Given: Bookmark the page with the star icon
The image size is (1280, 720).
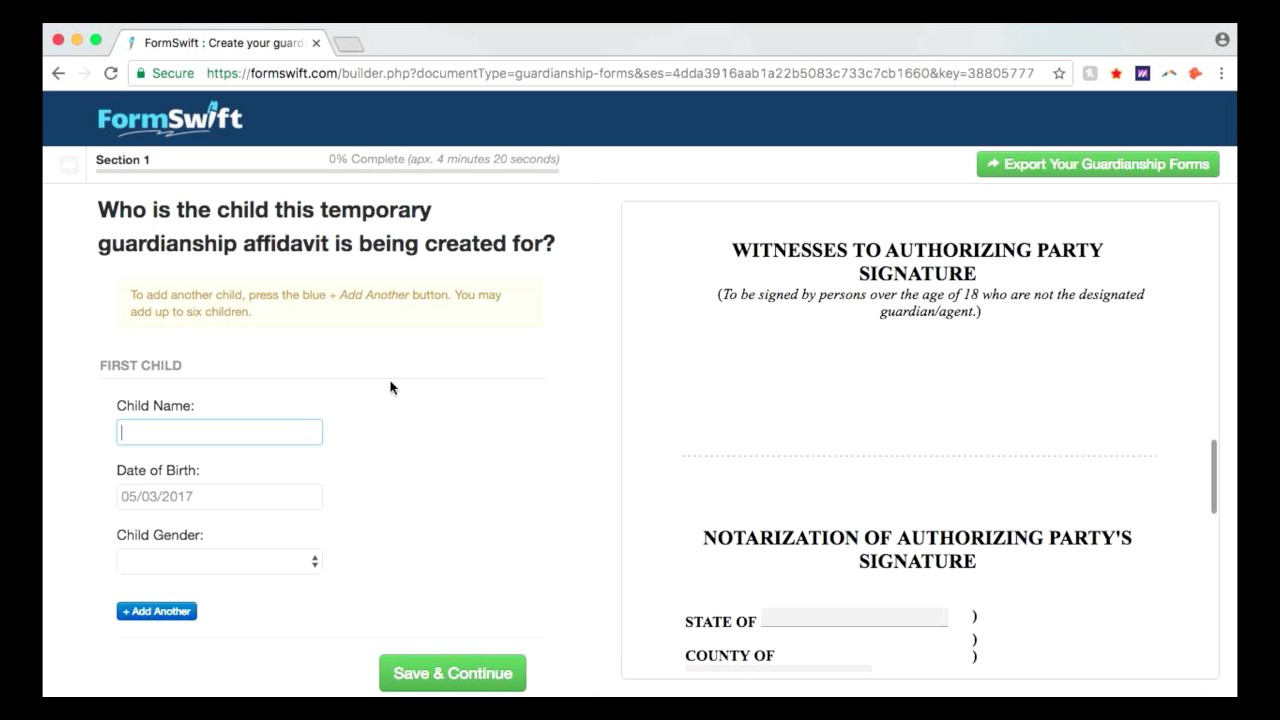Looking at the screenshot, I should tap(1059, 73).
